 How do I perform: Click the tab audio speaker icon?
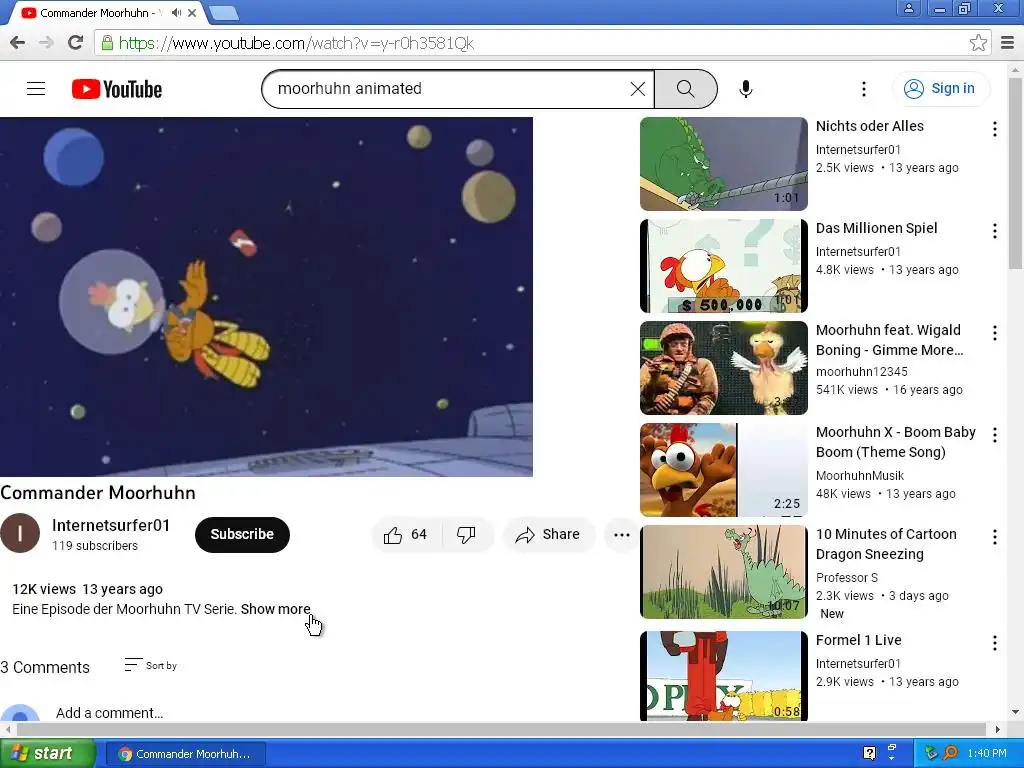point(176,12)
